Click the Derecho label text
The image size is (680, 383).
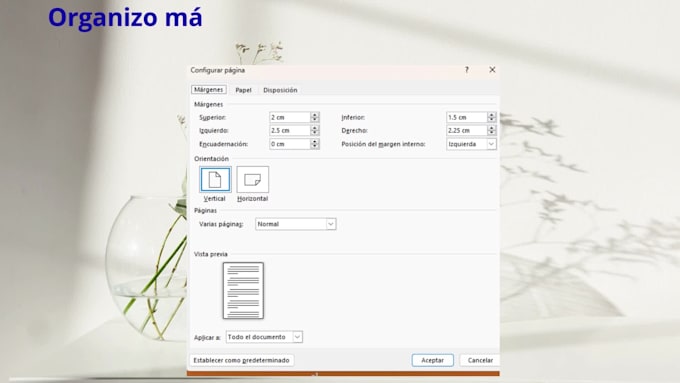click(354, 131)
